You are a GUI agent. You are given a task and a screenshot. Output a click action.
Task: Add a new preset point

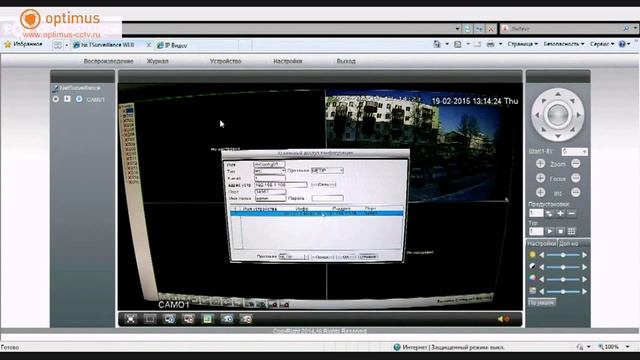coord(560,213)
